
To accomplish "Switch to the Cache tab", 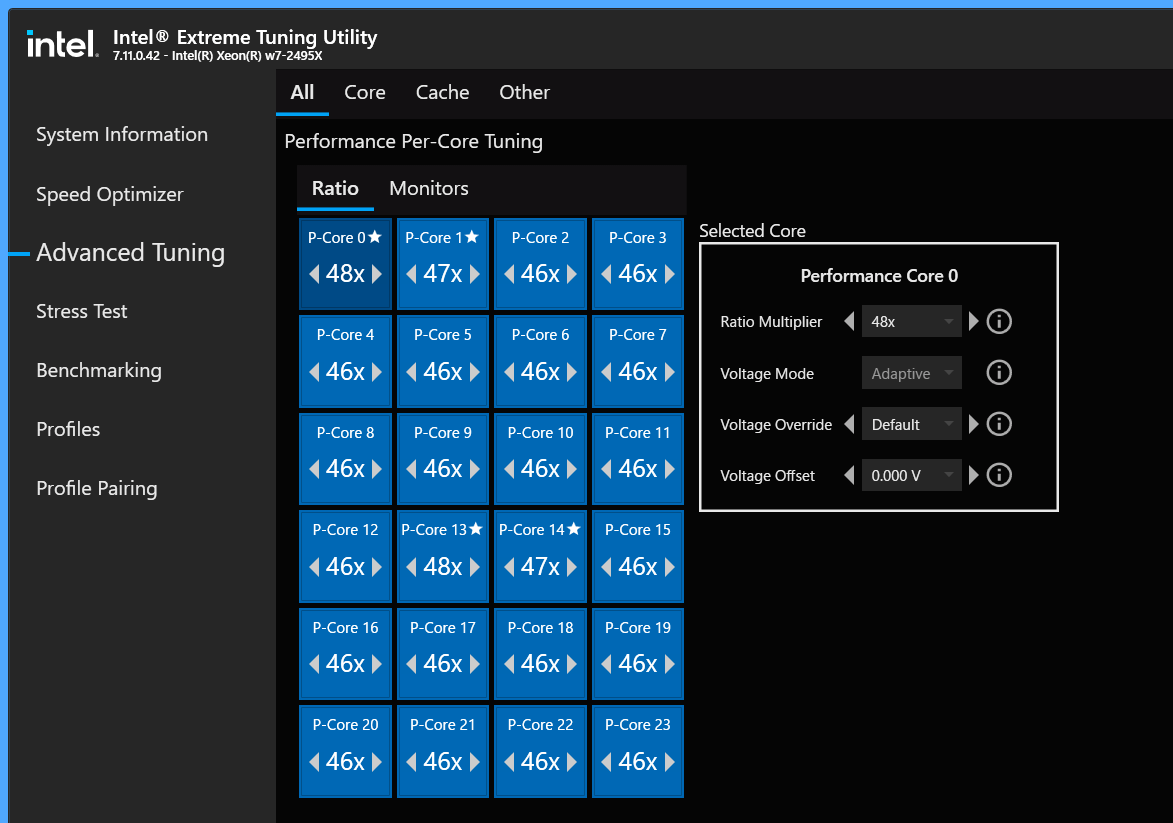I will pos(442,93).
